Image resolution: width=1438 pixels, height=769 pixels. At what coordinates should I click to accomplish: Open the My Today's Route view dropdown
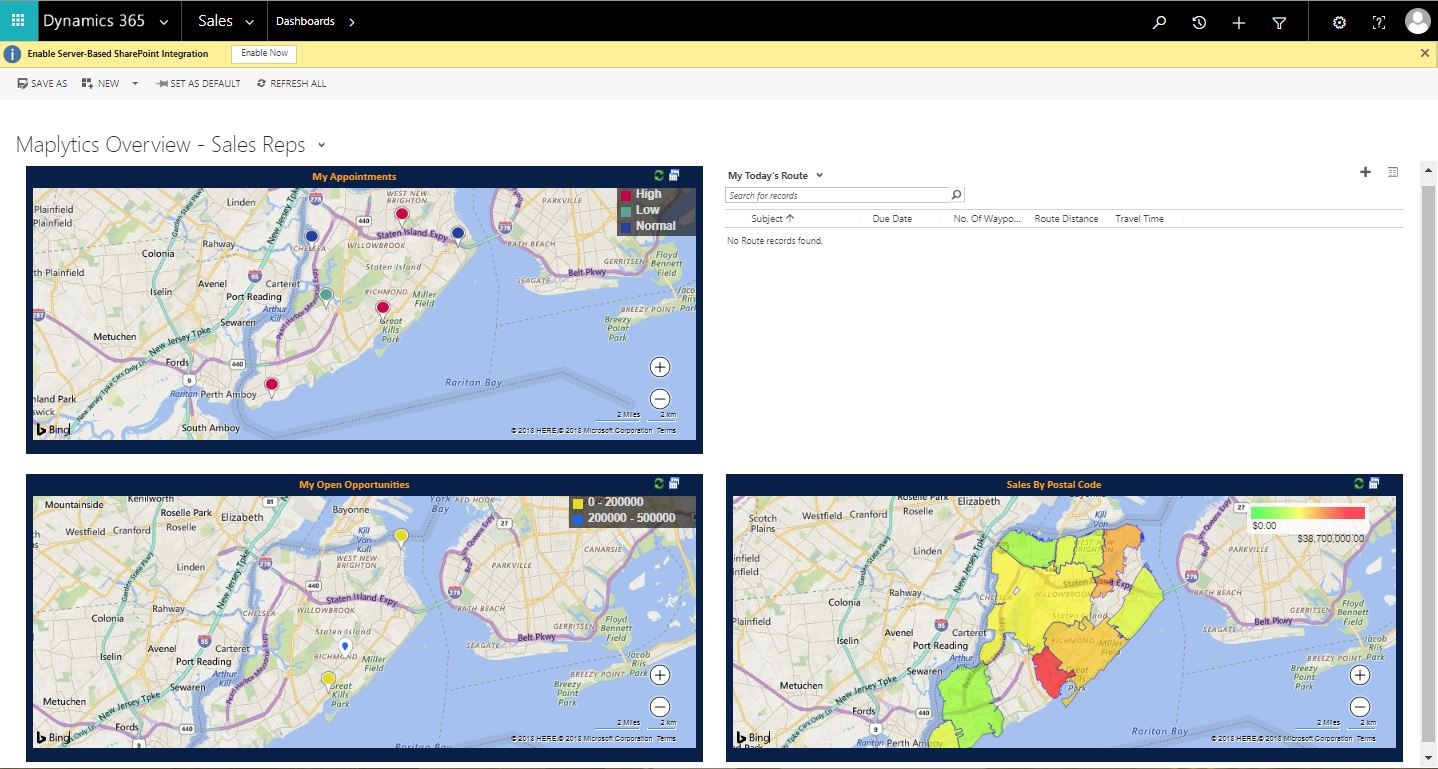819,176
